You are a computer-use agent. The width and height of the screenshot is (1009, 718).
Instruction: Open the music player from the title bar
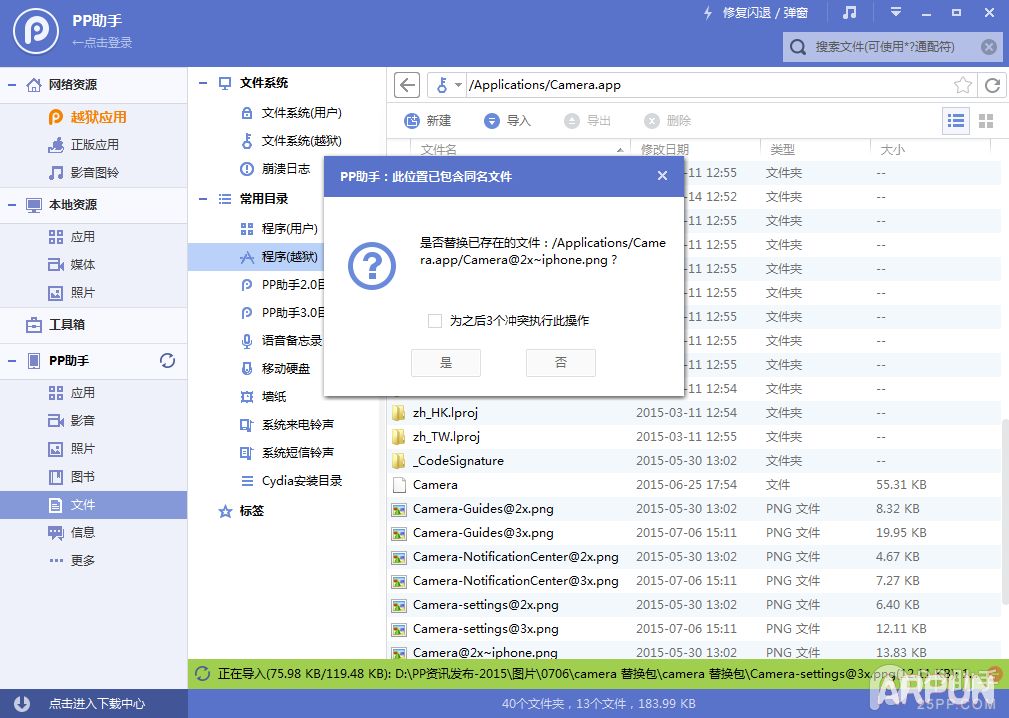[846, 13]
